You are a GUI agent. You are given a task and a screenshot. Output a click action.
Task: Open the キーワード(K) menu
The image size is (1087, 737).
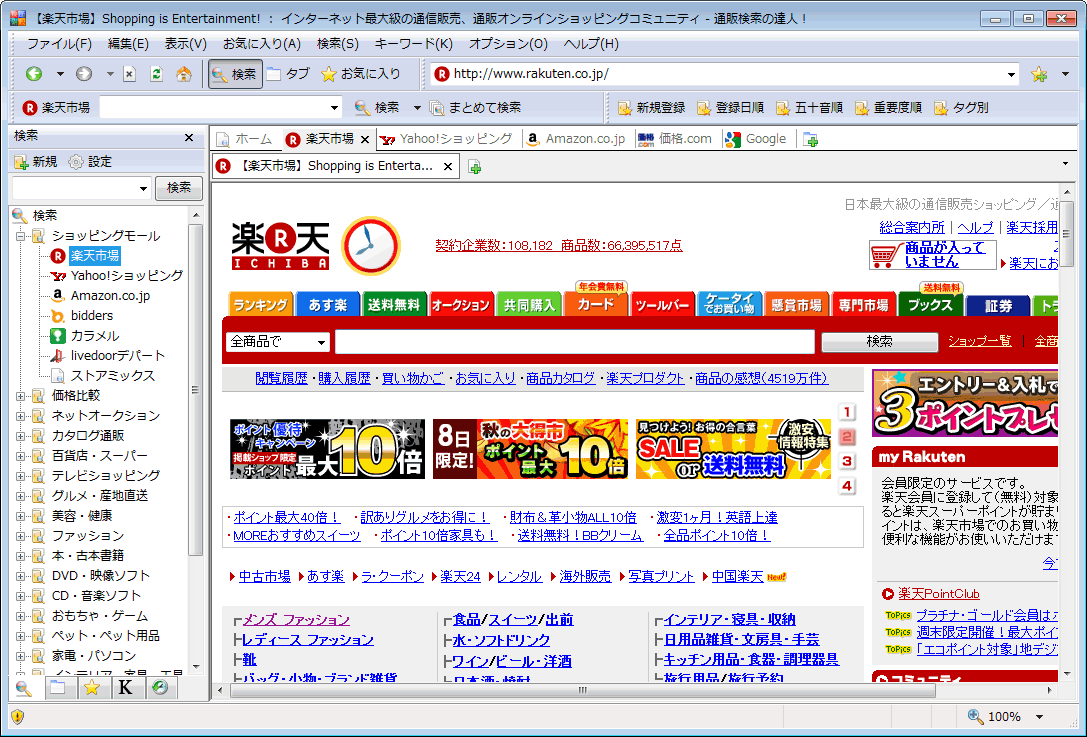(x=413, y=44)
